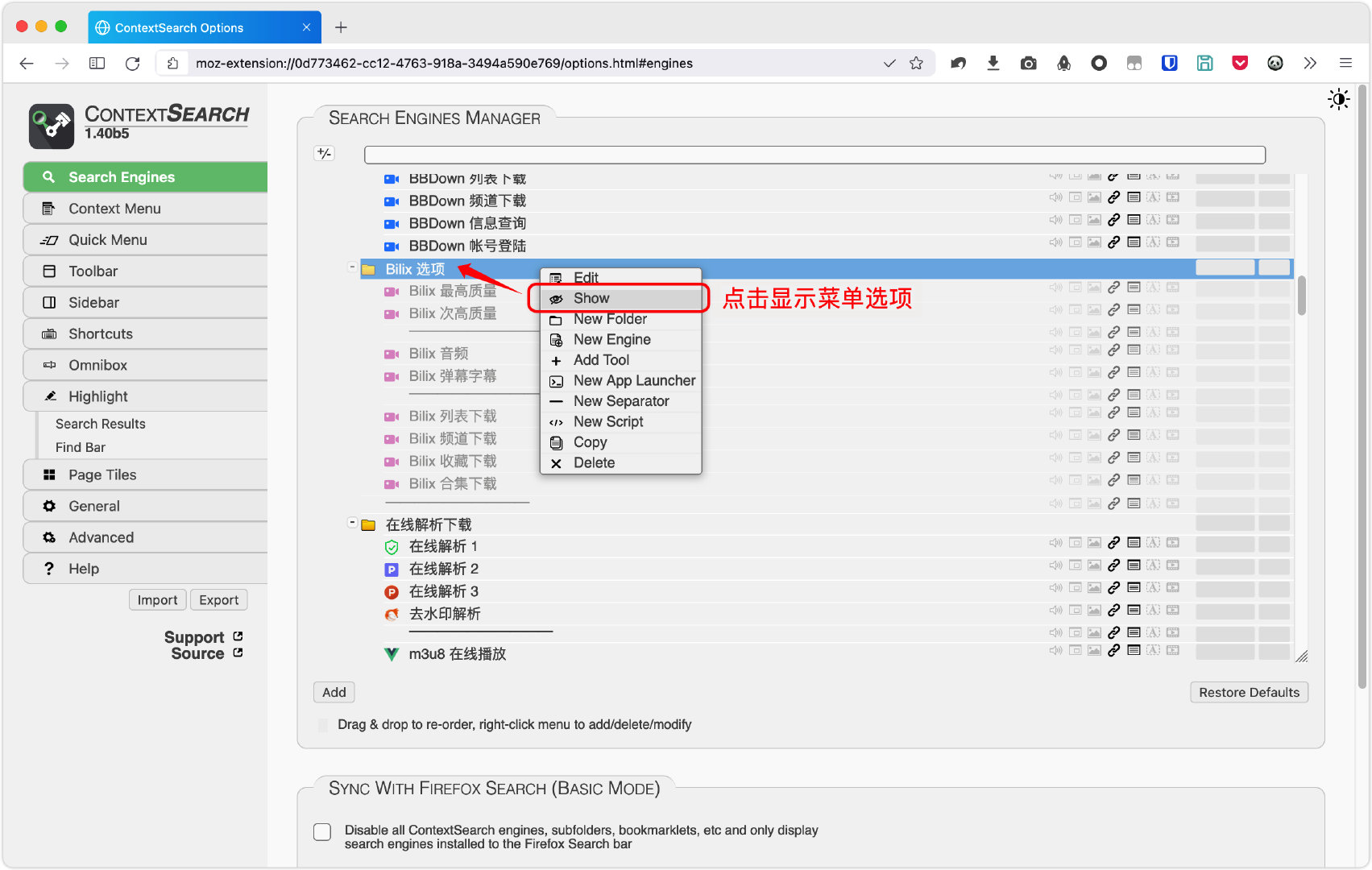Toggle frame context for 去水印解析
The image size is (1372, 870).
click(x=1075, y=611)
